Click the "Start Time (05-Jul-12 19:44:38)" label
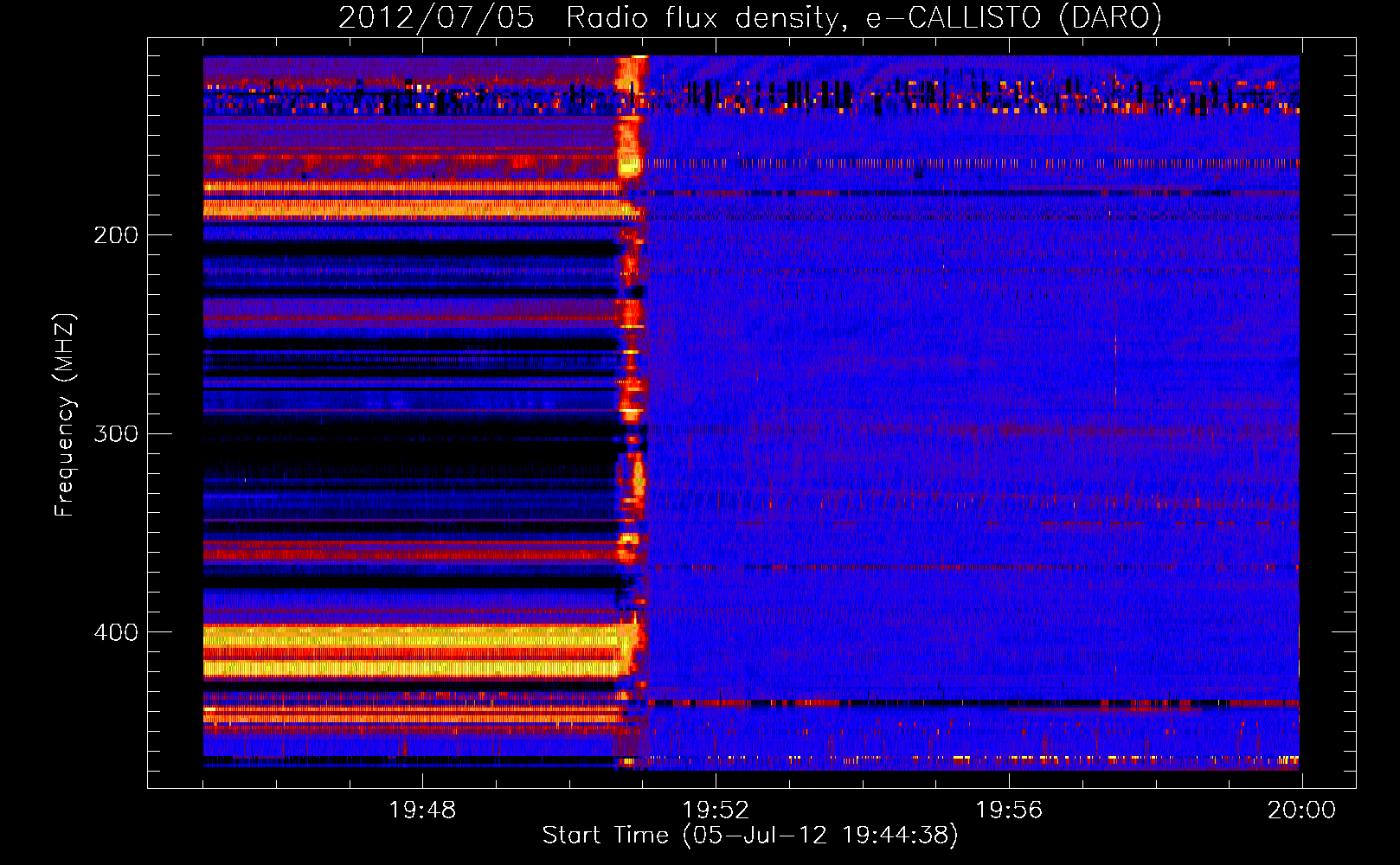The width and height of the screenshot is (1400, 865). (x=750, y=836)
